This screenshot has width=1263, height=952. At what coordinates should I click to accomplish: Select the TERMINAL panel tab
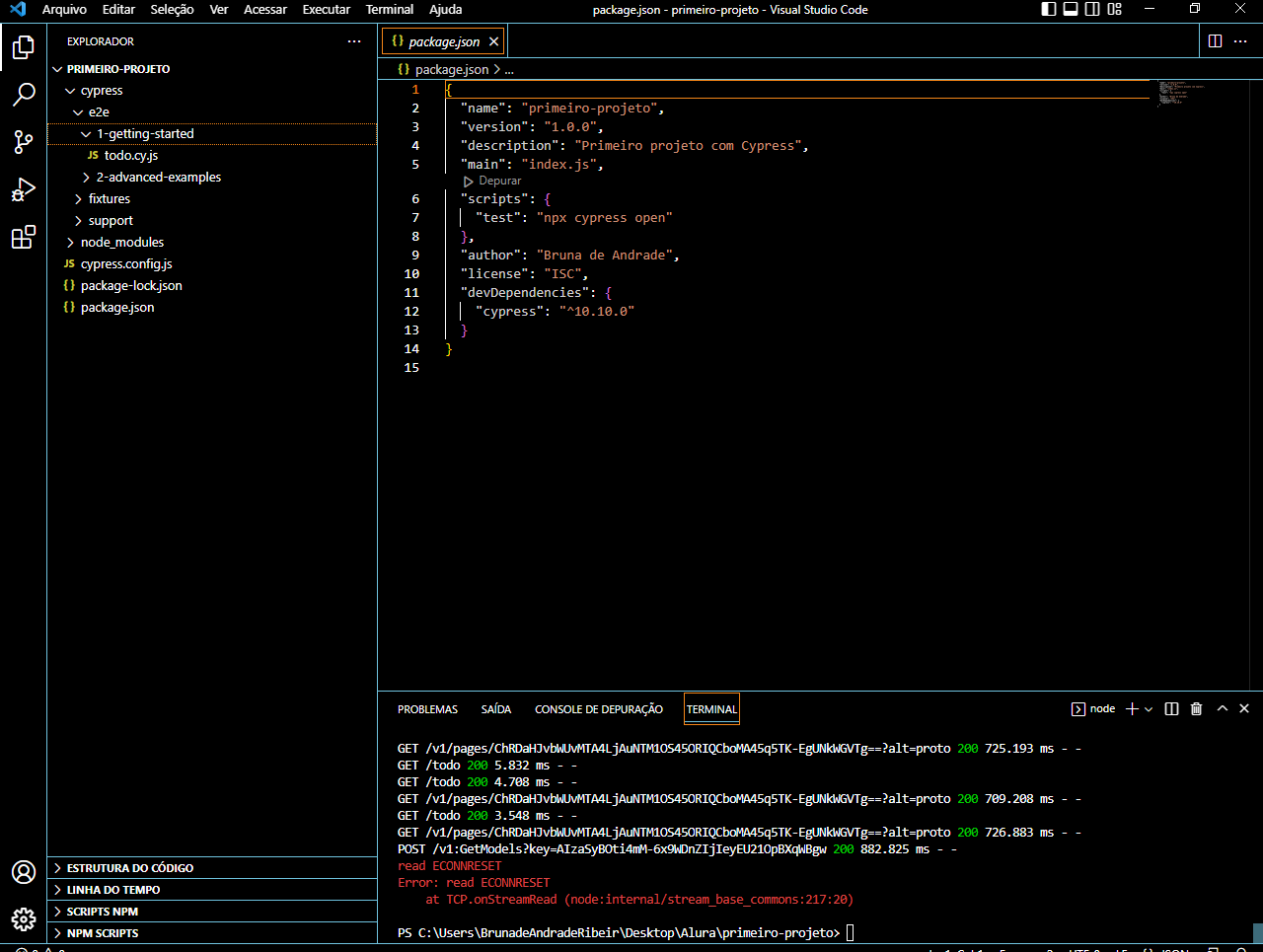(x=711, y=709)
